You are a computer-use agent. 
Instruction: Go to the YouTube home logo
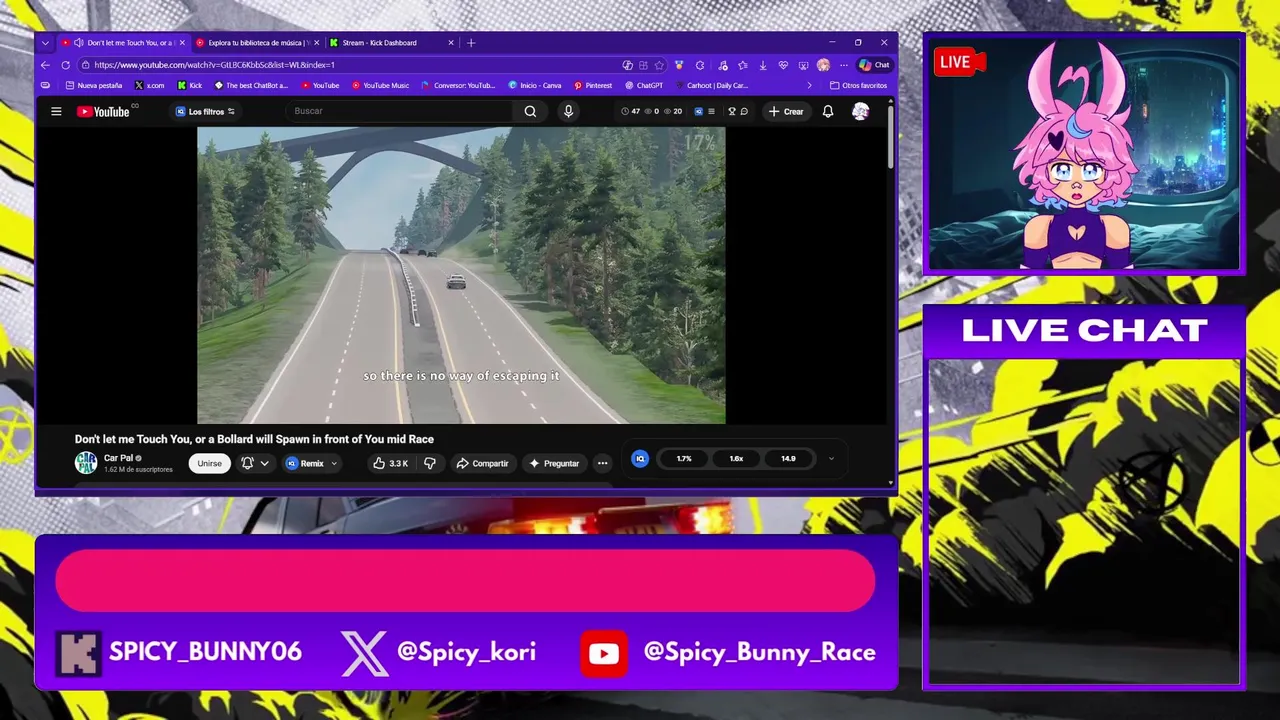point(103,111)
